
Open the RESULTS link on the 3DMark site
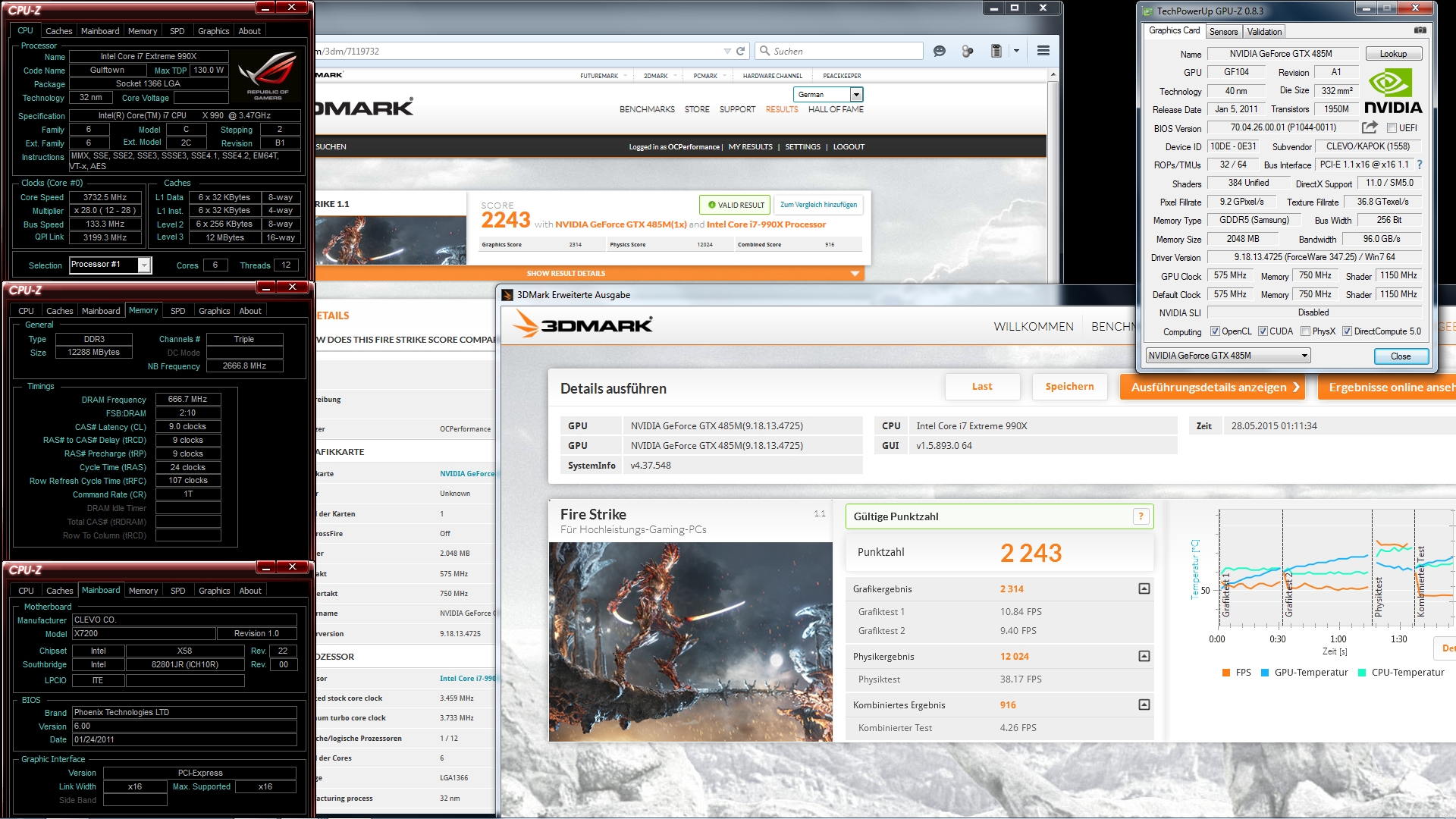782,109
